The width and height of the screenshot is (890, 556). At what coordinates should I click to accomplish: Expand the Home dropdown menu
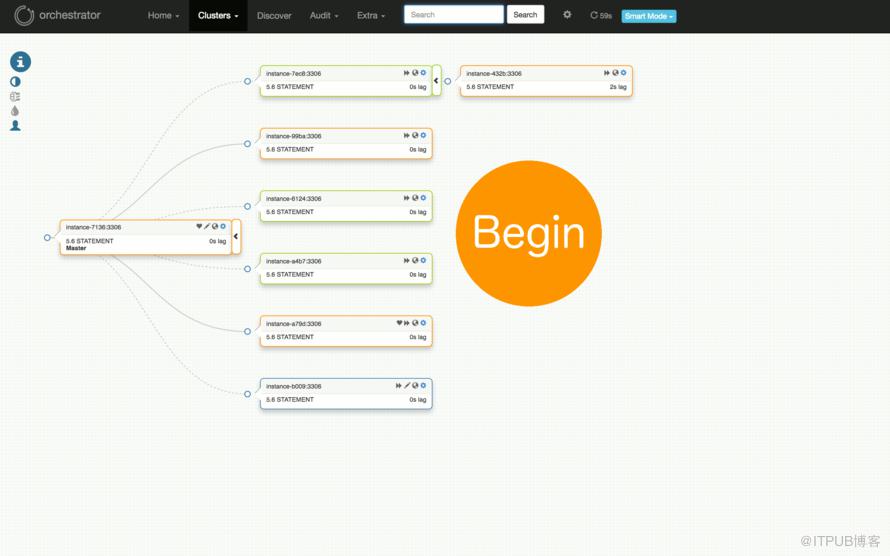click(x=163, y=15)
